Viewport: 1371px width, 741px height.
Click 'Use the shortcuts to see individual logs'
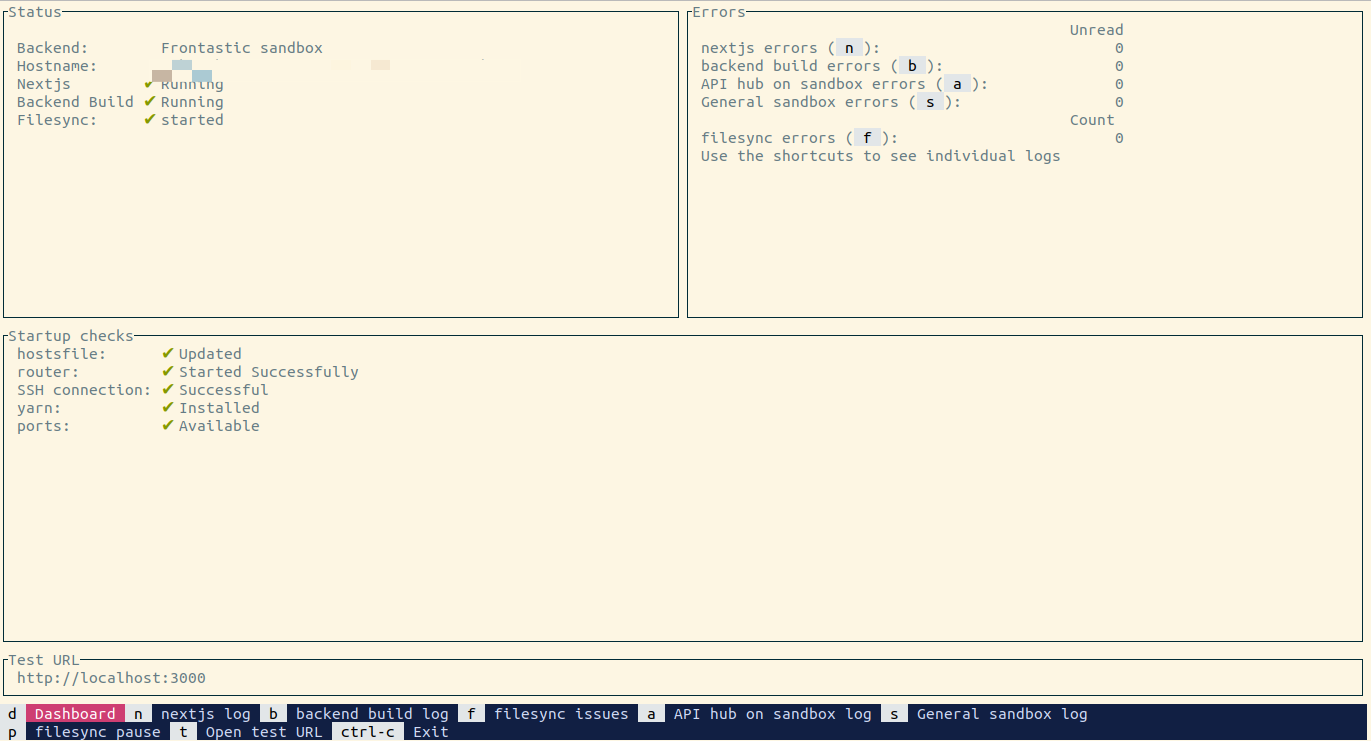881,156
